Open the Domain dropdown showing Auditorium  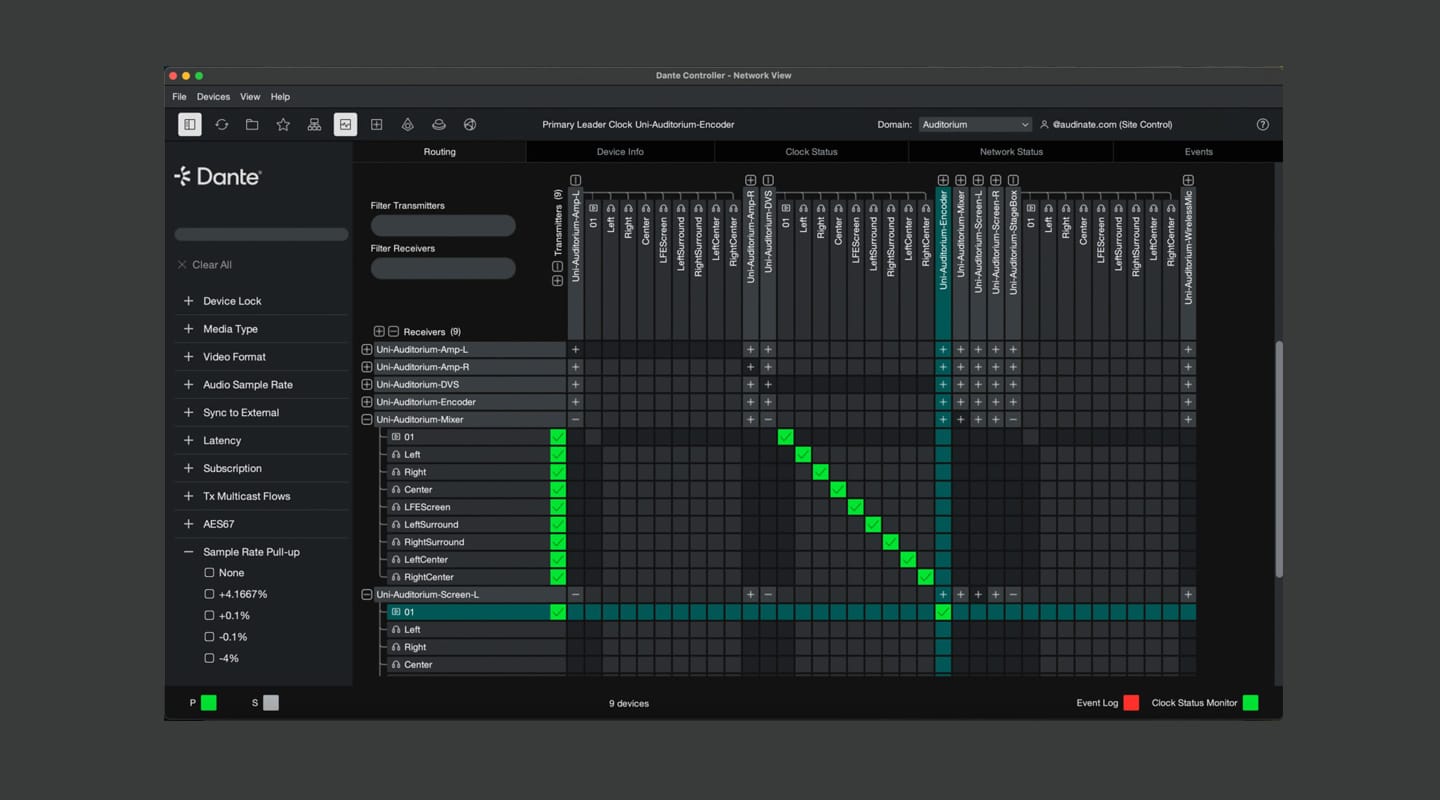975,125
